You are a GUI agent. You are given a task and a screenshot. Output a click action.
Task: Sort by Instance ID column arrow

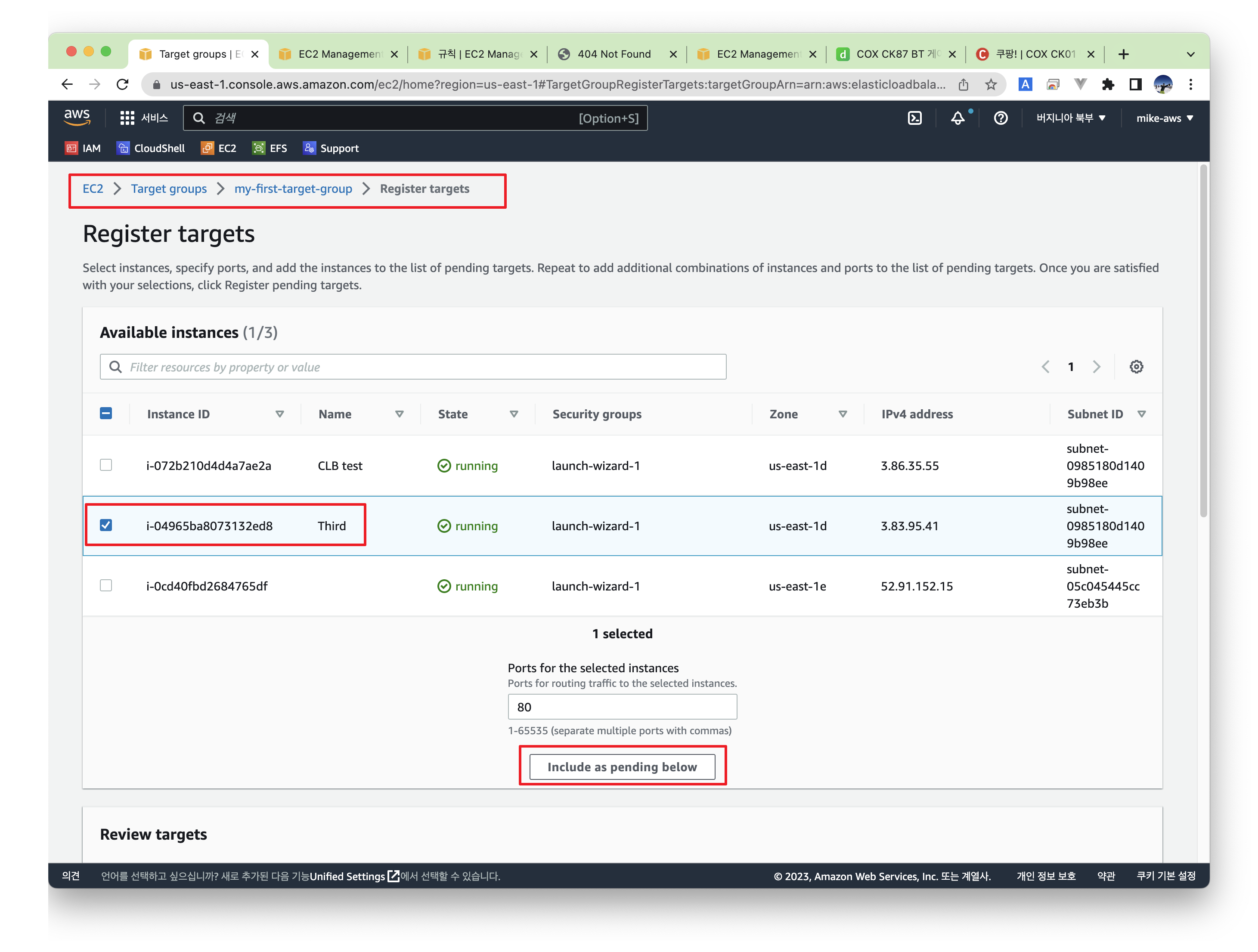pyautogui.click(x=279, y=414)
